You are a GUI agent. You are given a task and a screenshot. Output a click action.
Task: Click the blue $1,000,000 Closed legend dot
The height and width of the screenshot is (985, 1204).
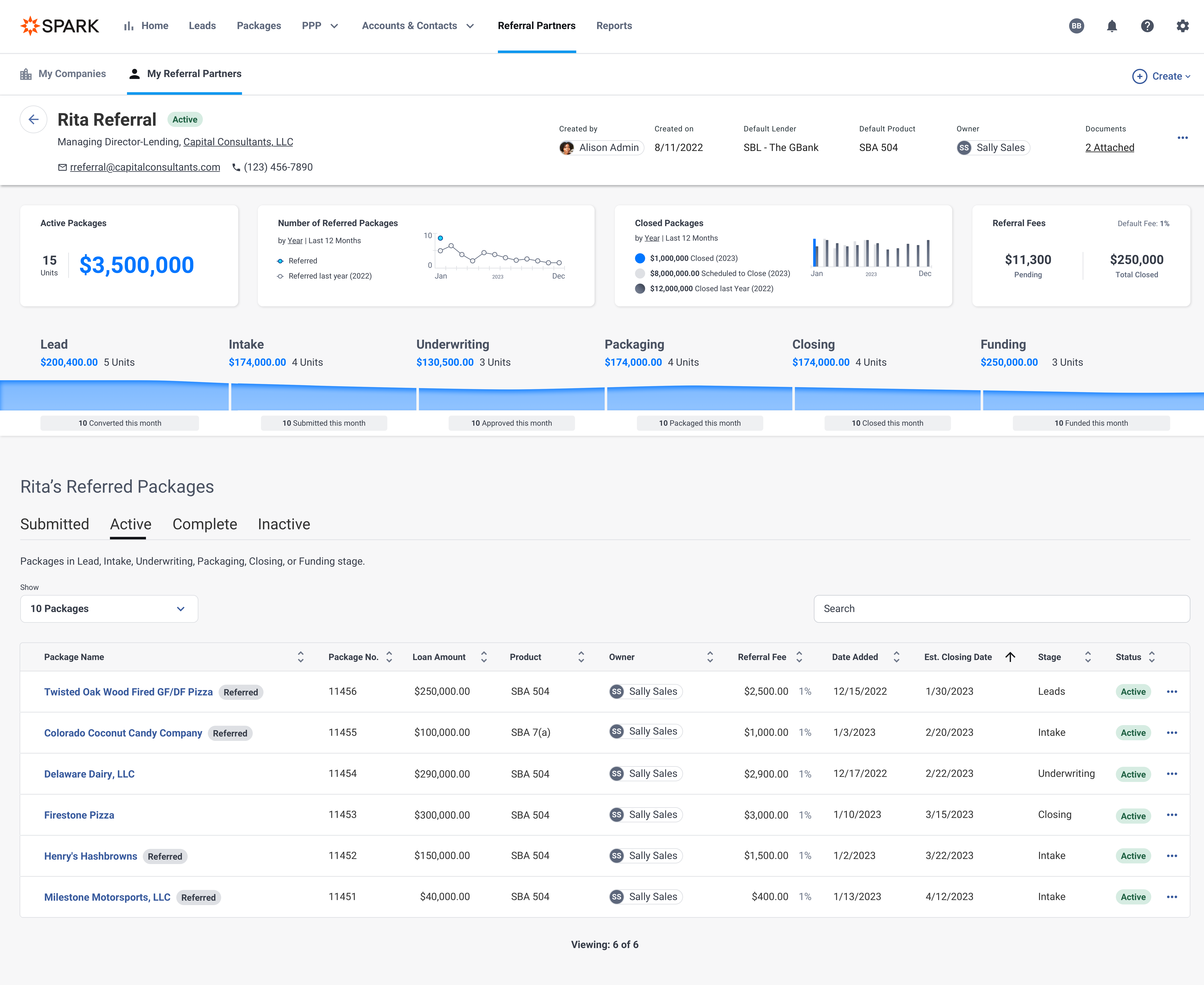click(640, 258)
